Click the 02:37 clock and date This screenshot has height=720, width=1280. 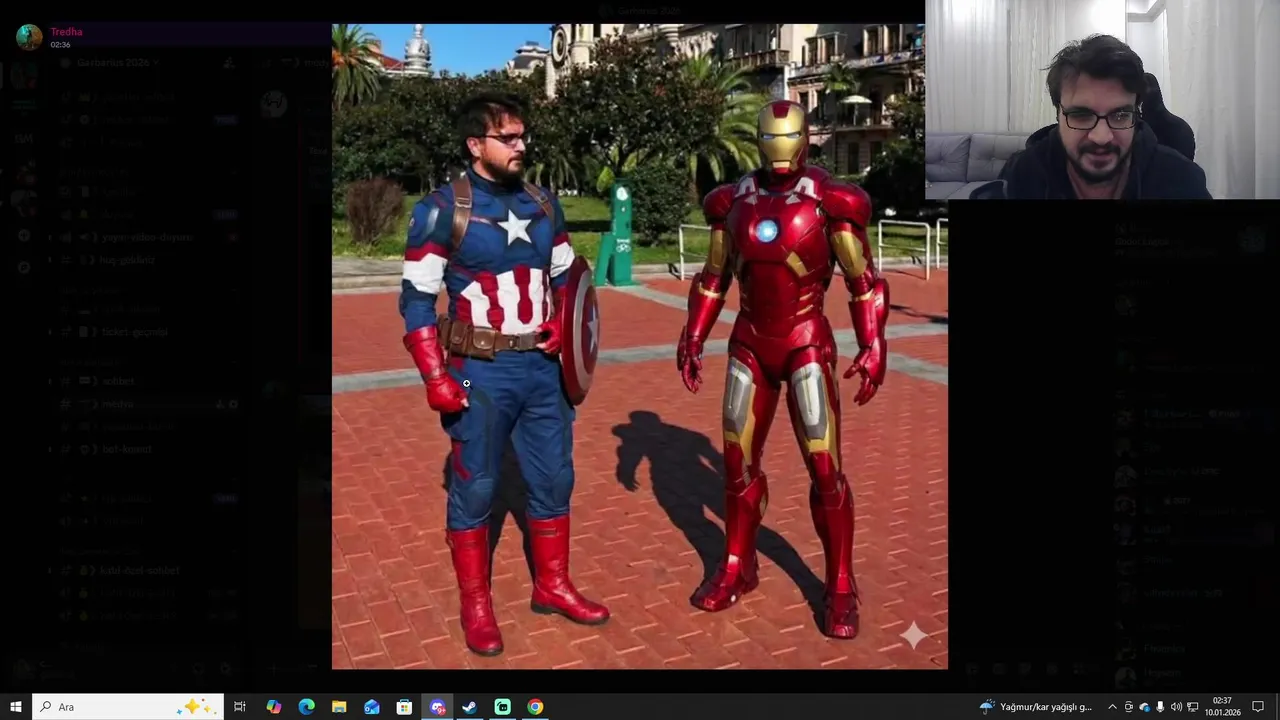tap(1222, 707)
